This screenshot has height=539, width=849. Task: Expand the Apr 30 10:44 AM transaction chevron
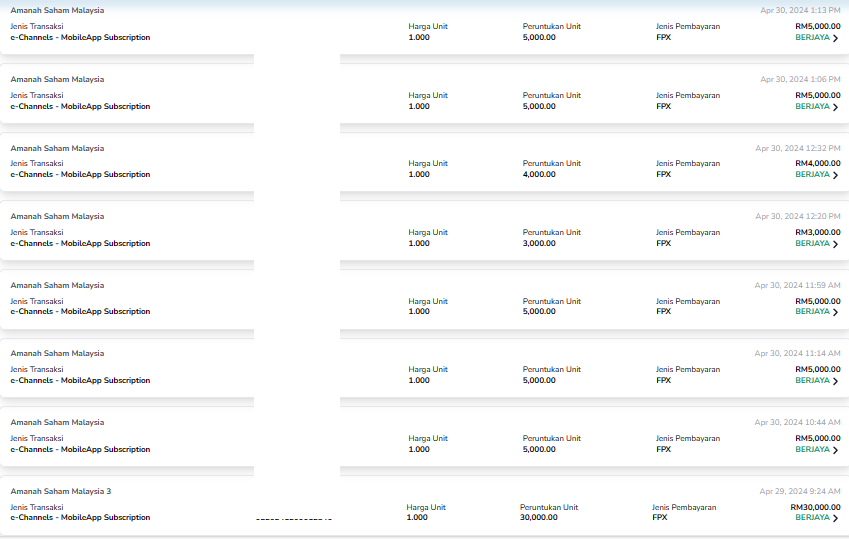pyautogui.click(x=835, y=450)
